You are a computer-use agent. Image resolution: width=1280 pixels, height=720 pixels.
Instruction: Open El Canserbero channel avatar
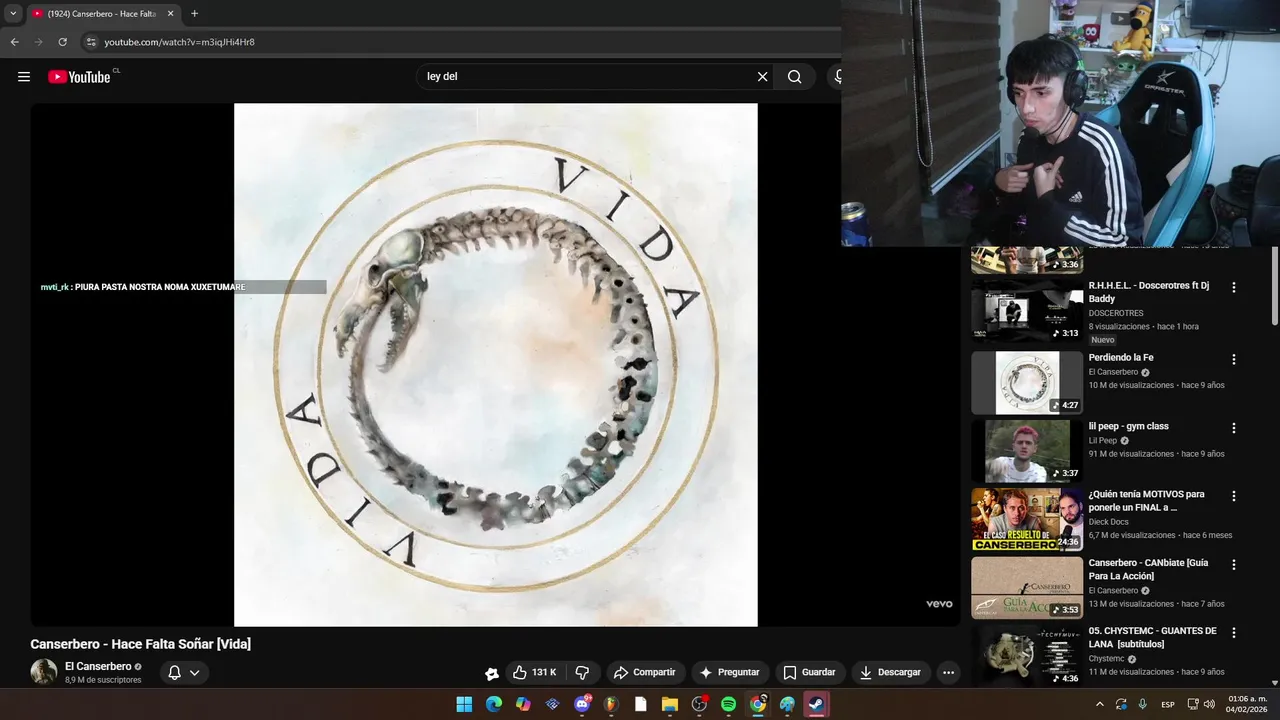(43, 672)
